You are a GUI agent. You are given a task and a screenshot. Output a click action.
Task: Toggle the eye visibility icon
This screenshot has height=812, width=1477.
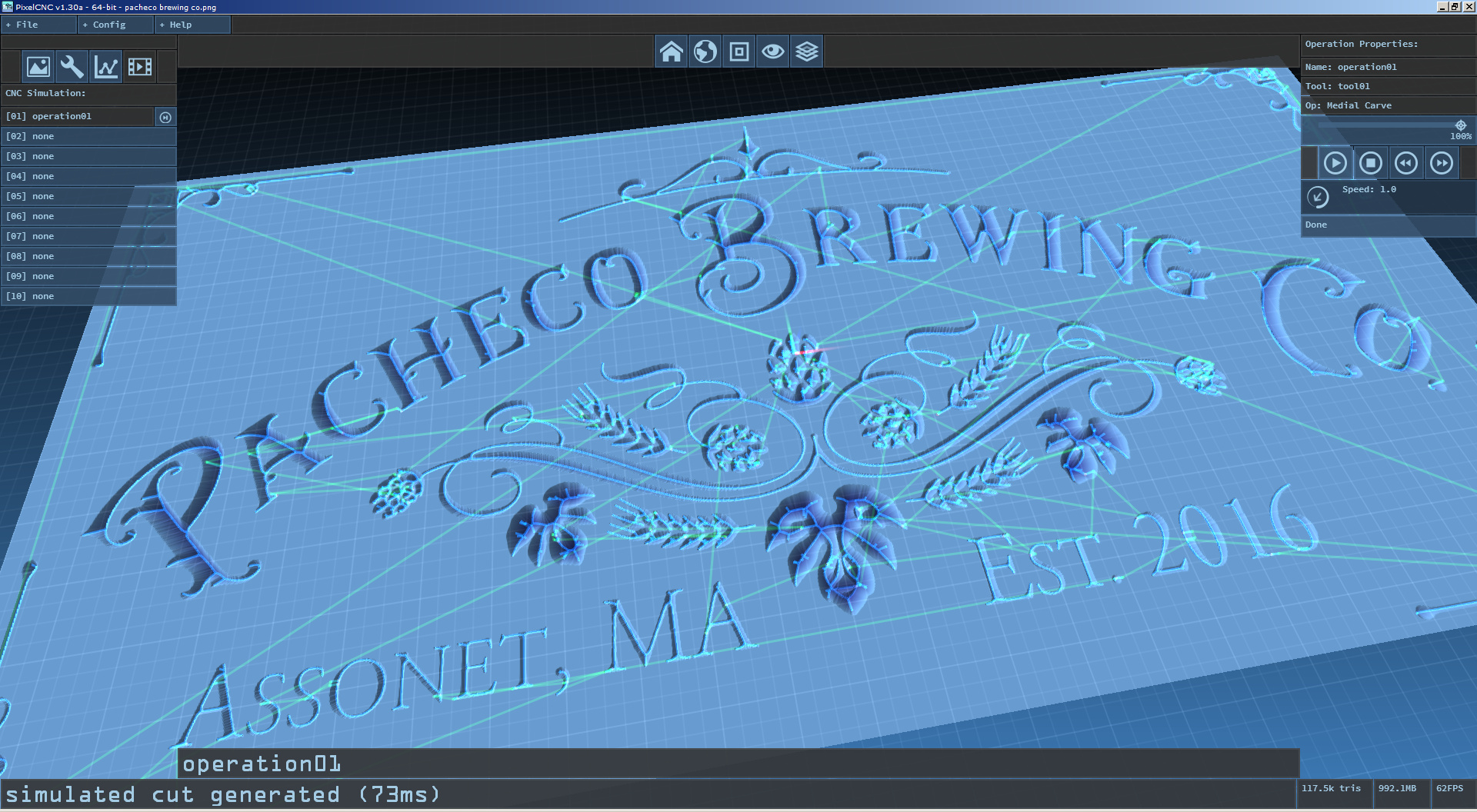click(x=773, y=52)
